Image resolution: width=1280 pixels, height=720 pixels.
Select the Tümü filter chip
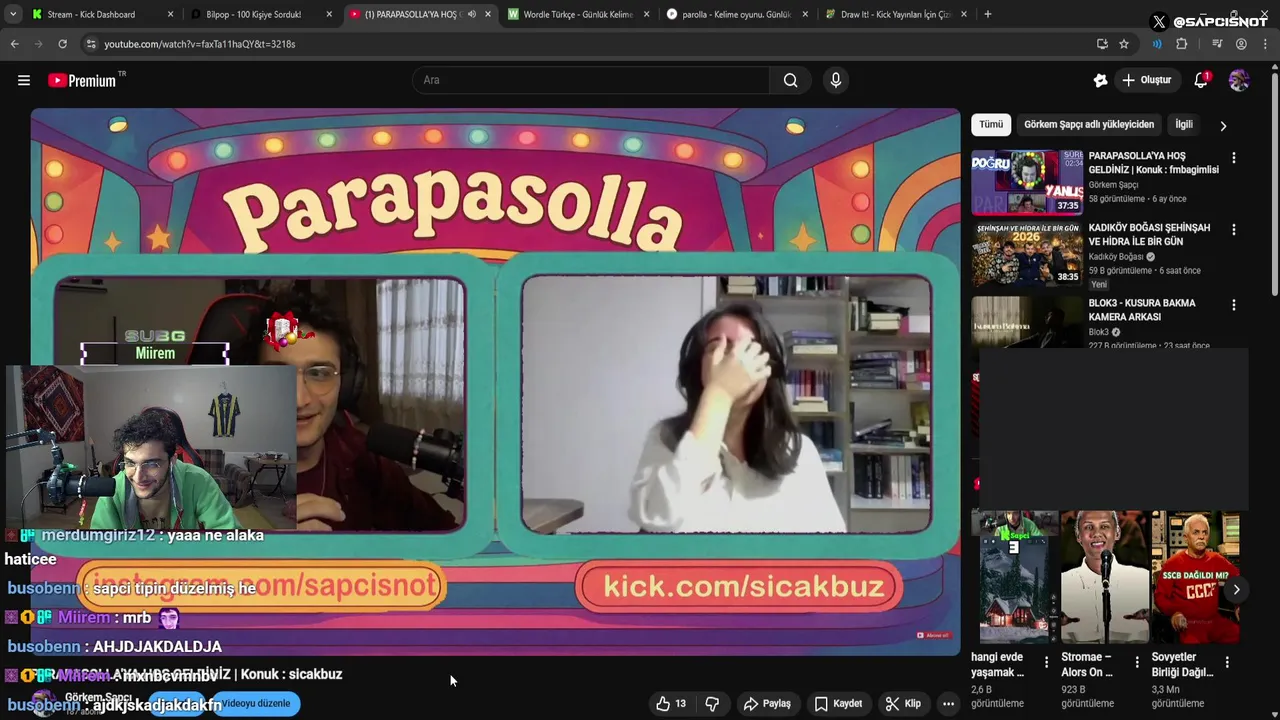pyautogui.click(x=991, y=125)
